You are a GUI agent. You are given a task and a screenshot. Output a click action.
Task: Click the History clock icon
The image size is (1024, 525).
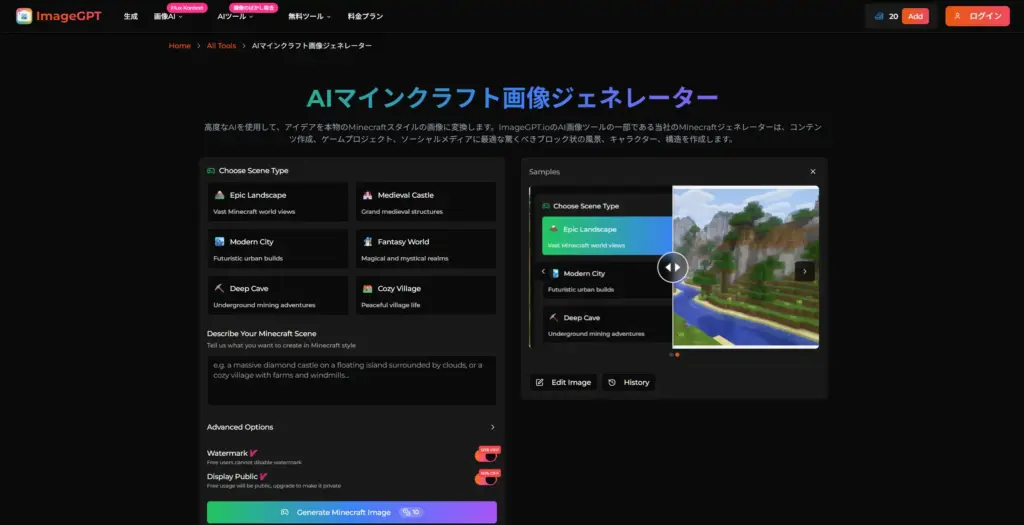click(x=612, y=383)
